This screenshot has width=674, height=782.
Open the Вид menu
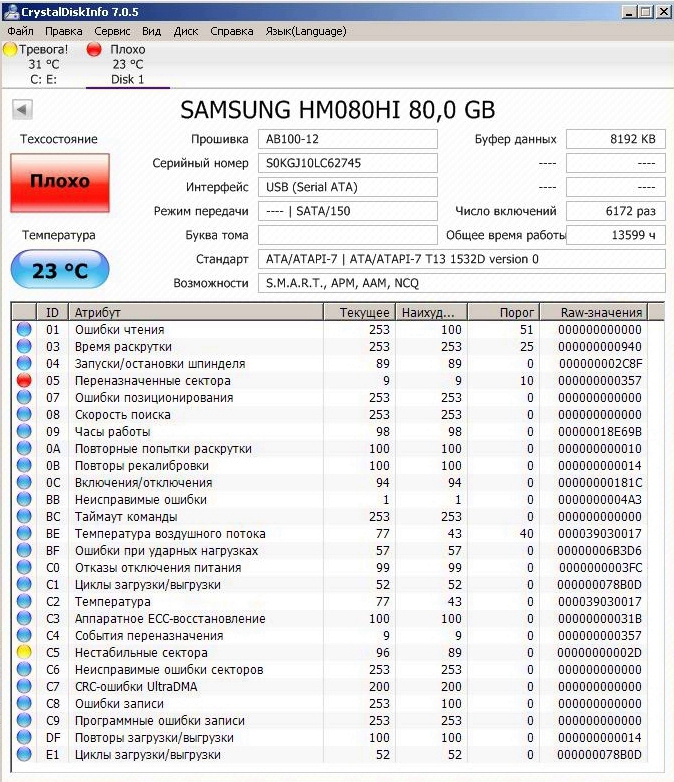coord(152,31)
